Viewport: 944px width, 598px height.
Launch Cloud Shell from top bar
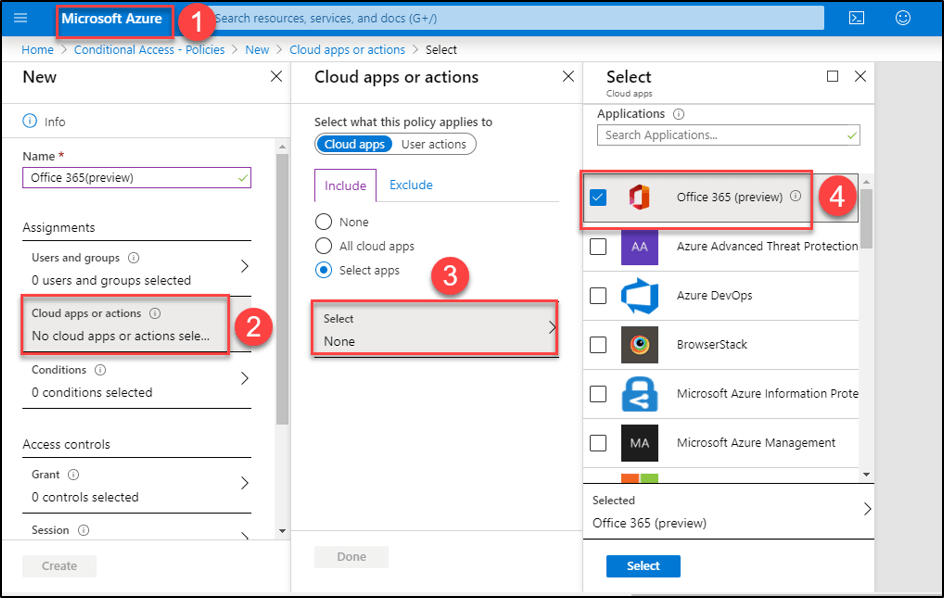[856, 18]
